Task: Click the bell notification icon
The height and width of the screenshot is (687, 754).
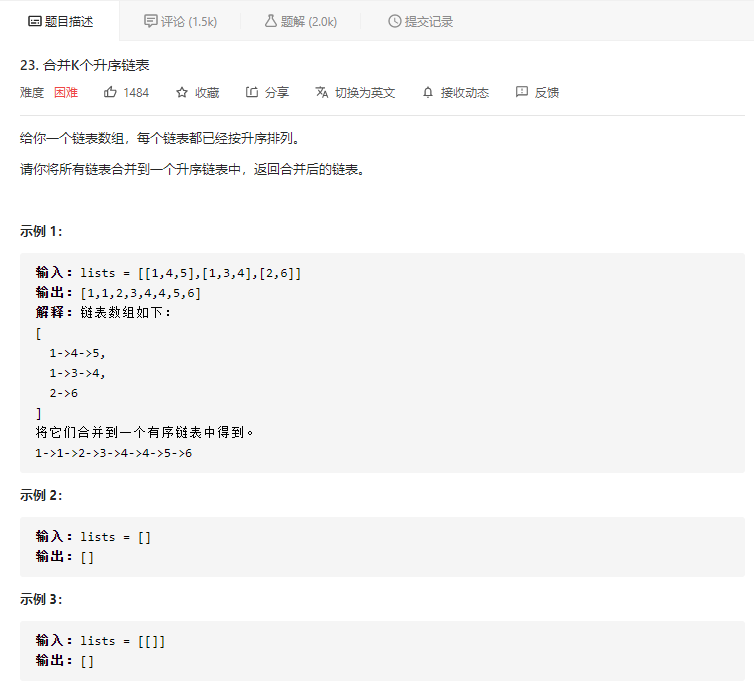Action: (427, 92)
